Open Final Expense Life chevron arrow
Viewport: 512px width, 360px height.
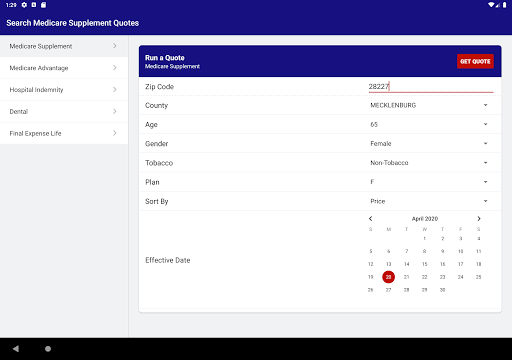click(x=115, y=133)
